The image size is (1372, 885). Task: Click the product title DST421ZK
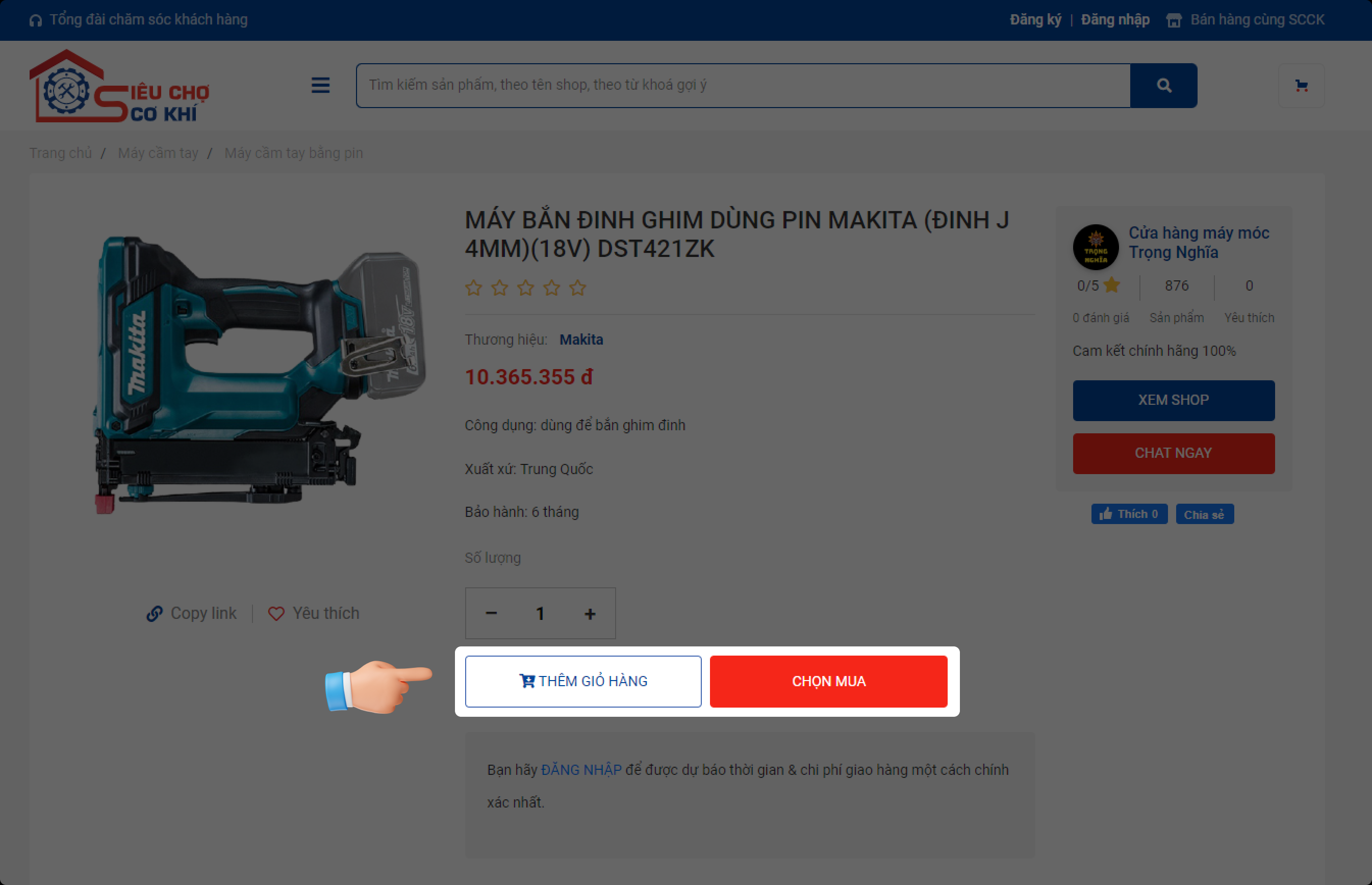point(736,235)
